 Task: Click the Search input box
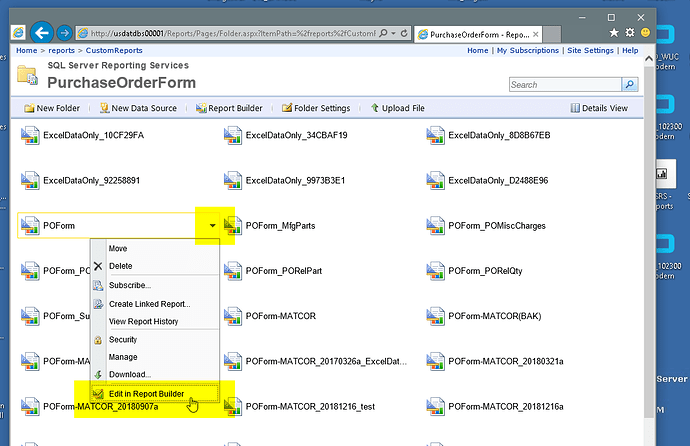tap(565, 84)
